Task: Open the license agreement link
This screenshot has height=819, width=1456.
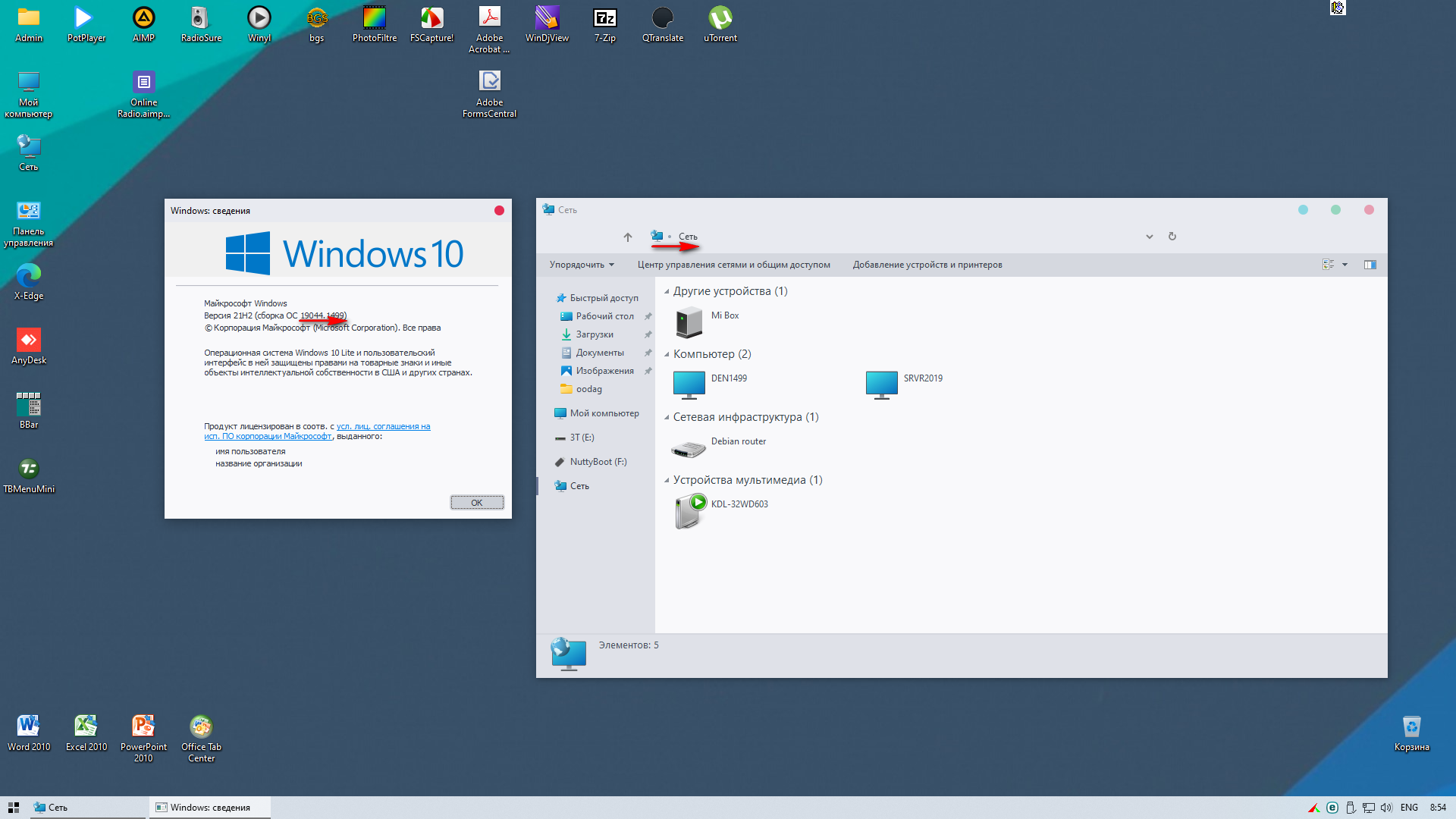Action: coord(383,426)
